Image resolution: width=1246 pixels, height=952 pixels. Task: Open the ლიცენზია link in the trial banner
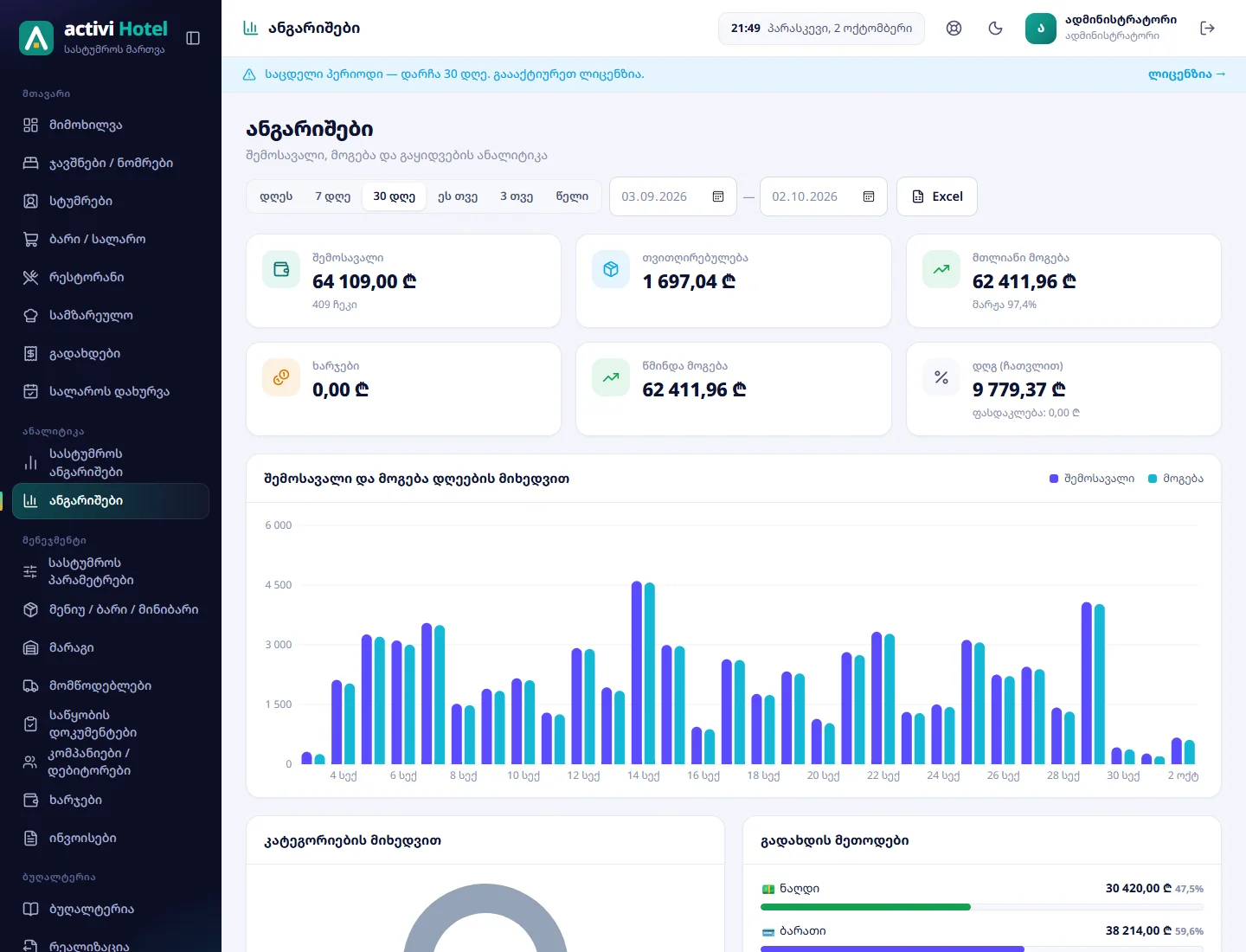point(1186,74)
